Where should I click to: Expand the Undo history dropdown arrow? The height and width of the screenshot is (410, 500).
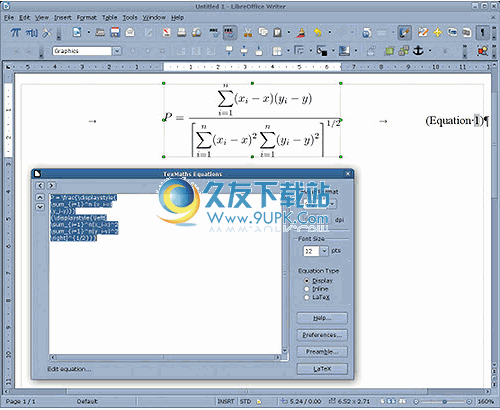(x=330, y=33)
